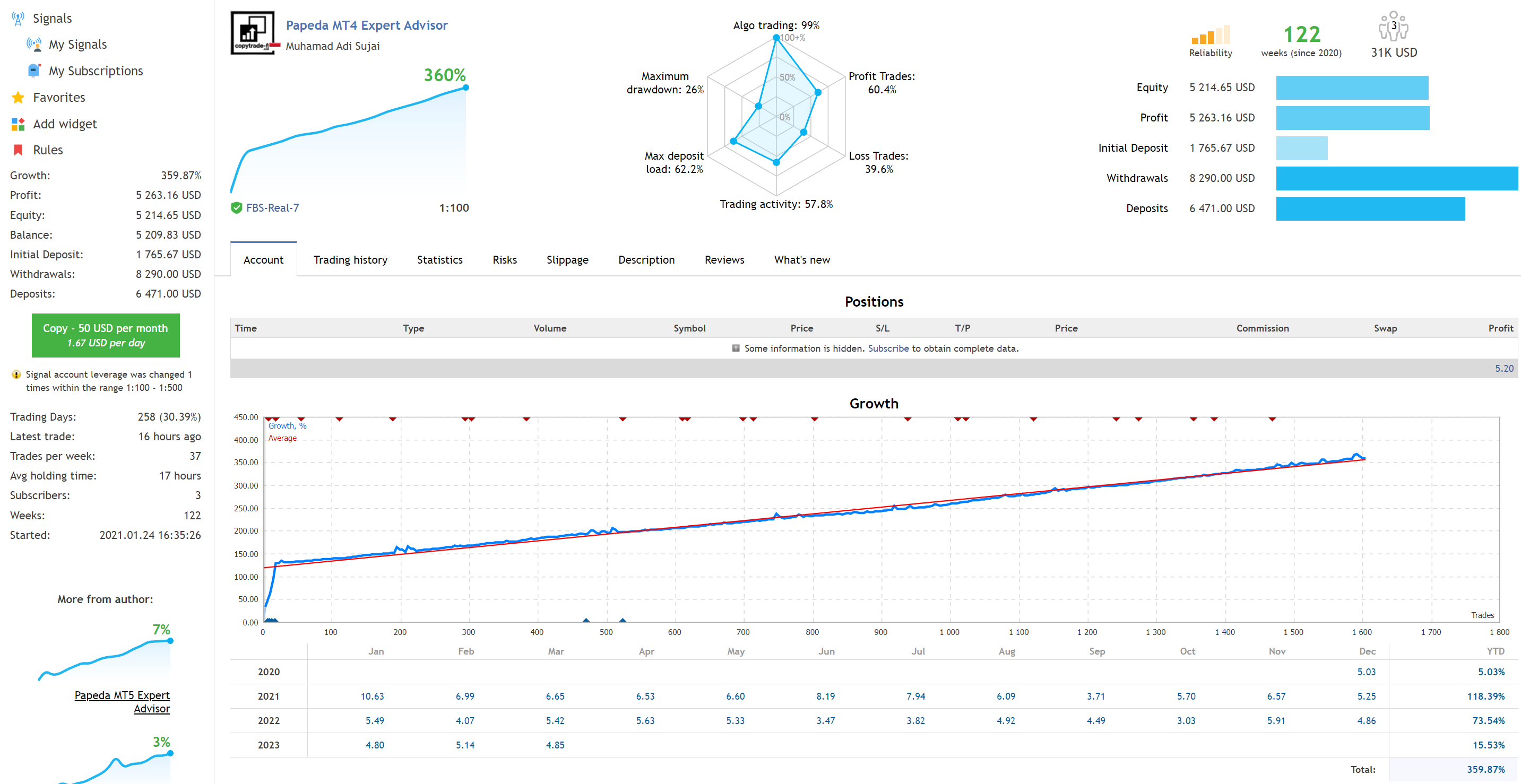This screenshot has width=1521, height=784.
Task: Click the Deposits blue bar
Action: click(x=1370, y=208)
